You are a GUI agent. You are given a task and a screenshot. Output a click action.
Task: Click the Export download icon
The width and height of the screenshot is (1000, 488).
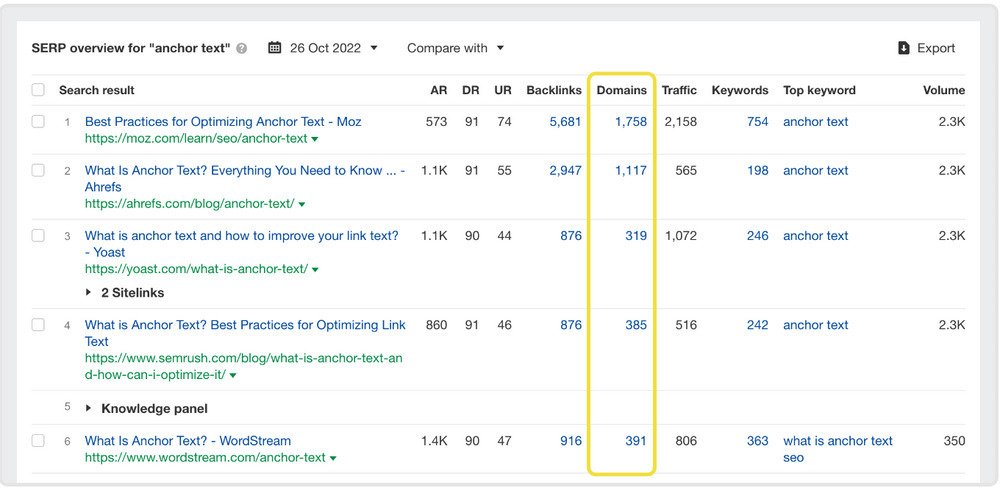pyautogui.click(x=904, y=48)
